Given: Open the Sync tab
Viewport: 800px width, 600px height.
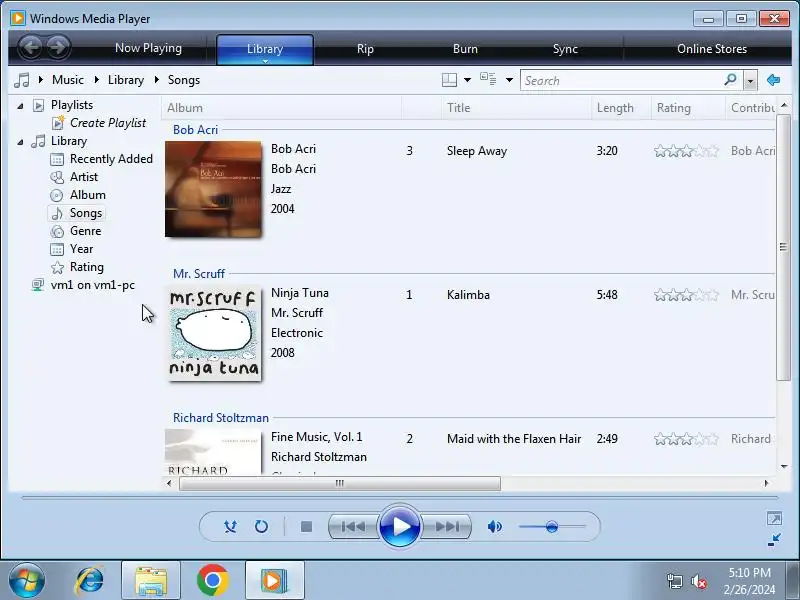Looking at the screenshot, I should (x=565, y=49).
